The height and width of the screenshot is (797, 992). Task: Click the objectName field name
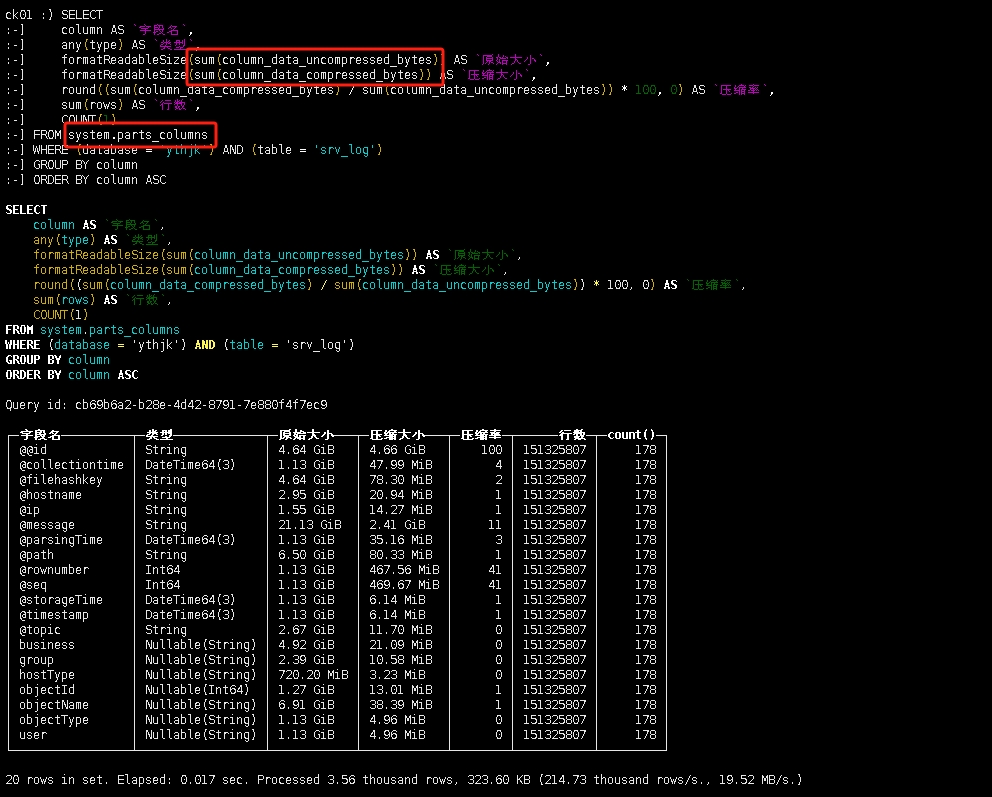point(54,705)
